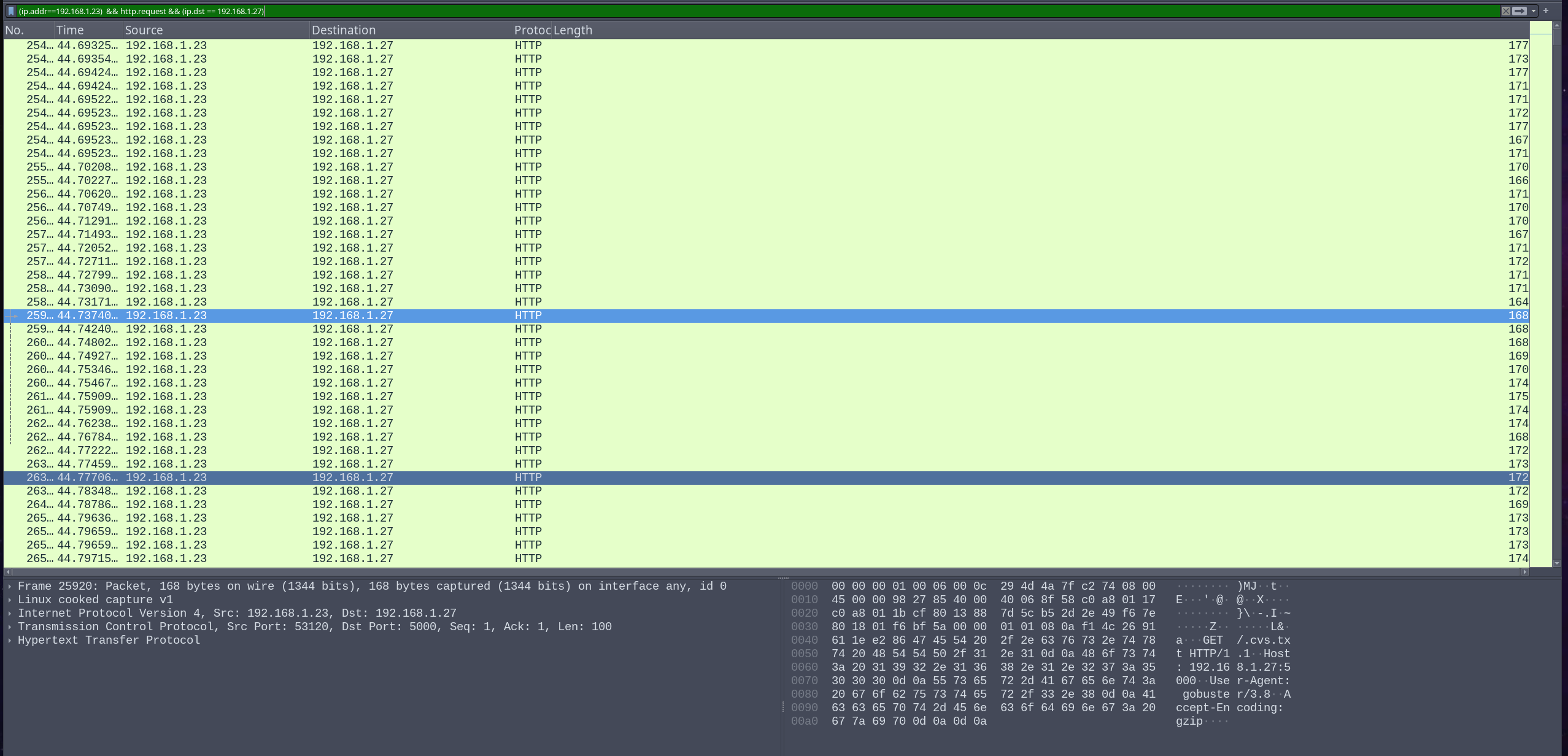Sort packets by the Time column
Screen dimensions: 1568x756
70,30
